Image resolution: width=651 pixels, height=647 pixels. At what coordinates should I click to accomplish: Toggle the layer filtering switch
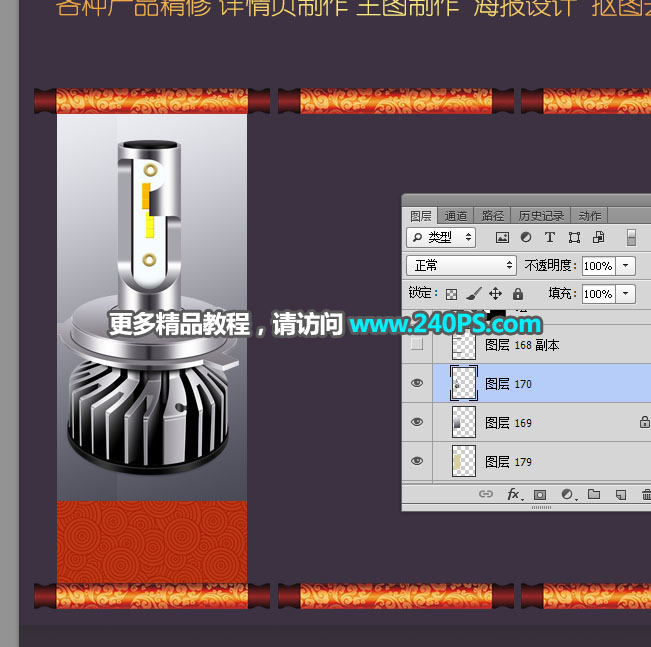click(x=631, y=238)
